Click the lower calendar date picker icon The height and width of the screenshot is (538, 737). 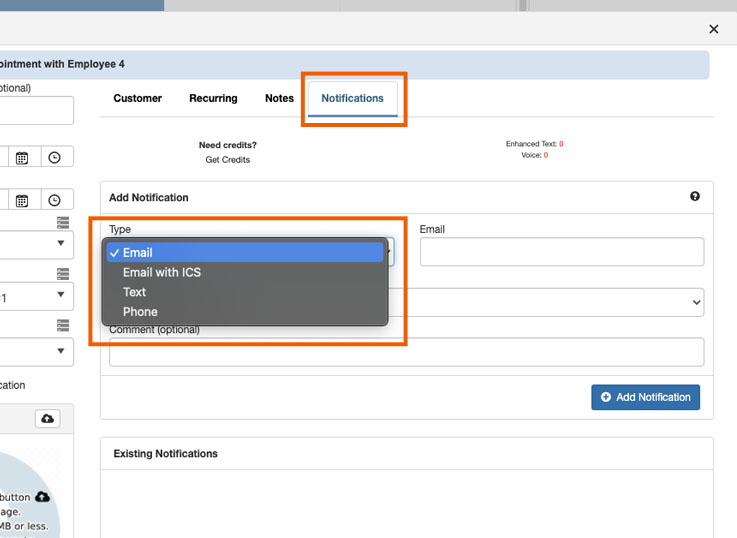pyautogui.click(x=22, y=201)
